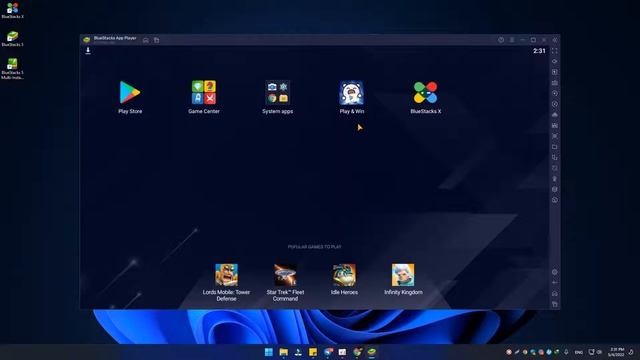Viewport: 640px width, 360px height.
Task: Click the 2:31 Android clock text
Action: click(539, 51)
